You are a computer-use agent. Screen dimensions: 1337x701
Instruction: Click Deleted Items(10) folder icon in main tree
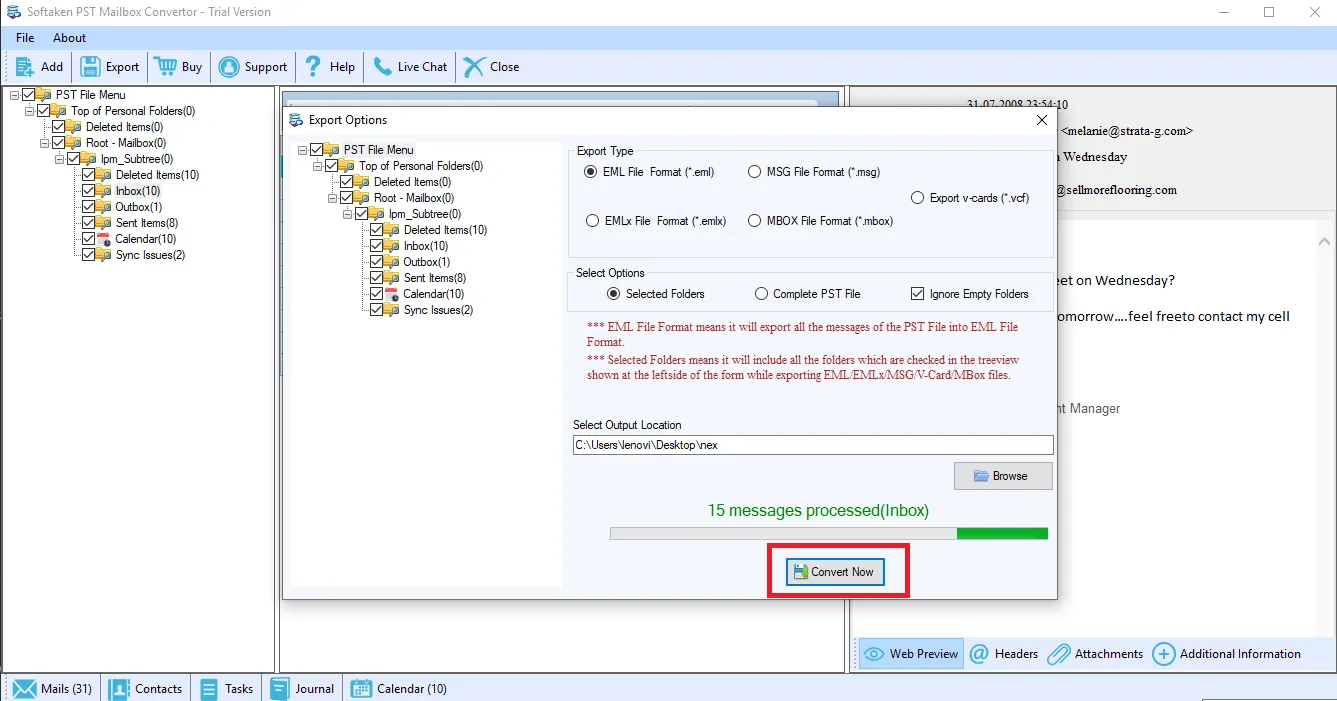104,175
